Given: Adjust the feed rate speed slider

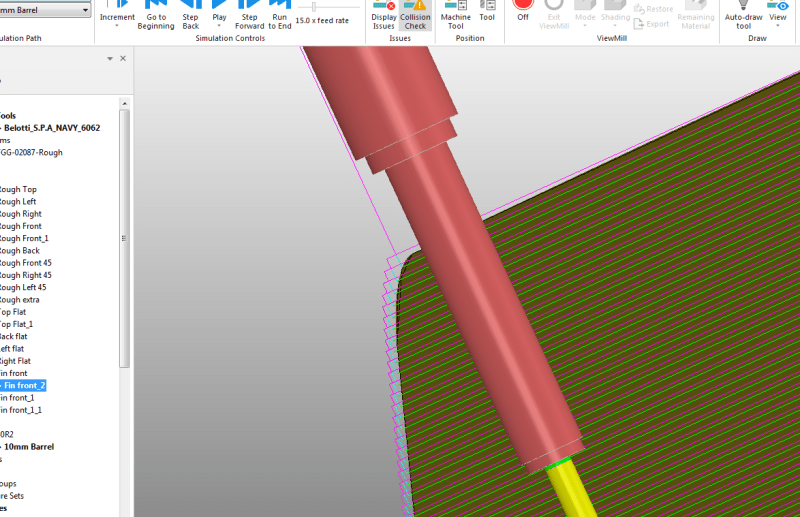Looking at the screenshot, I should (x=314, y=7).
